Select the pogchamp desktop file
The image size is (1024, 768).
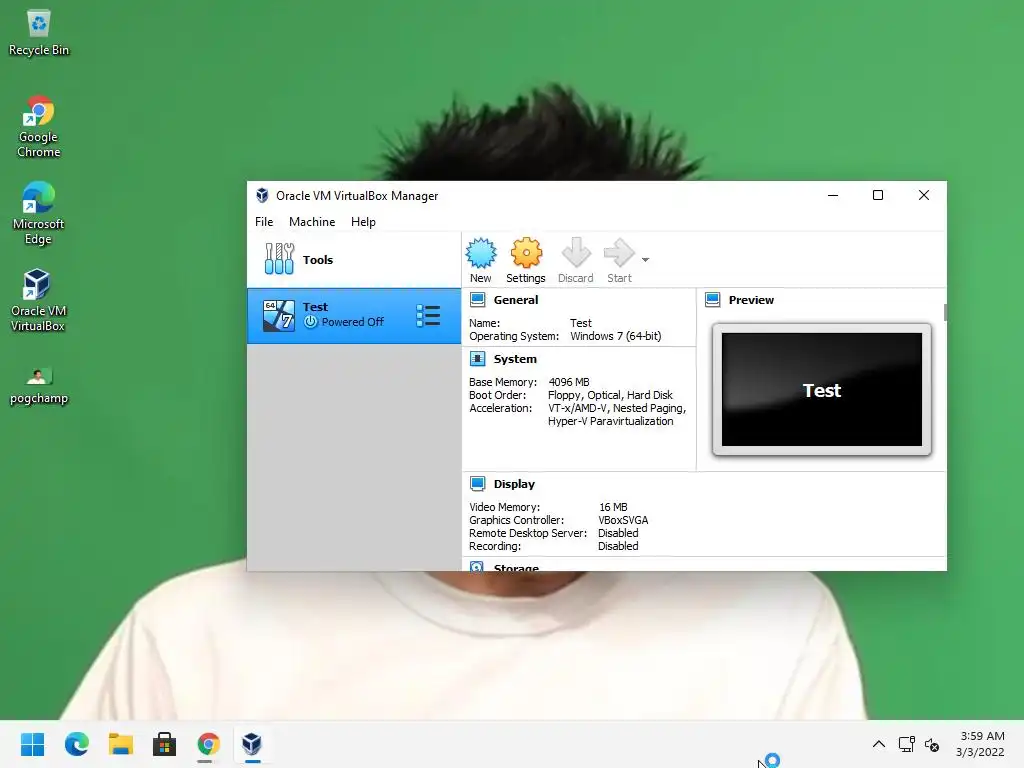point(39,386)
